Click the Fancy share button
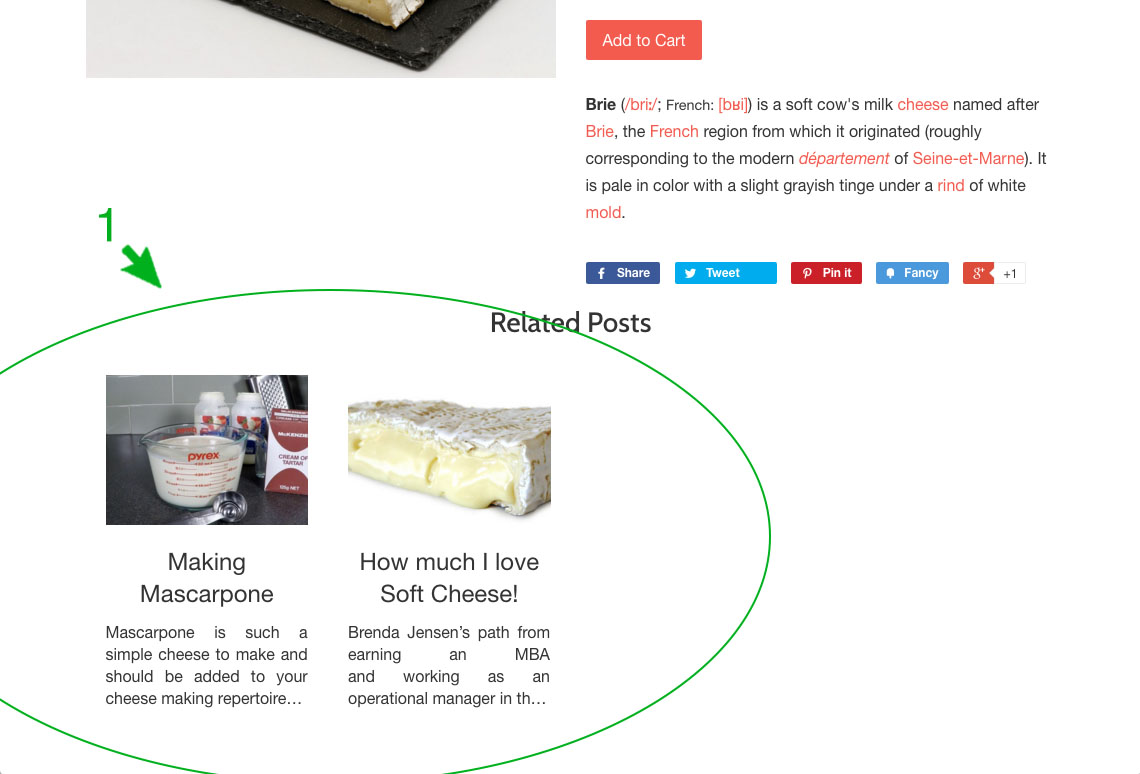The image size is (1140, 774). (912, 273)
